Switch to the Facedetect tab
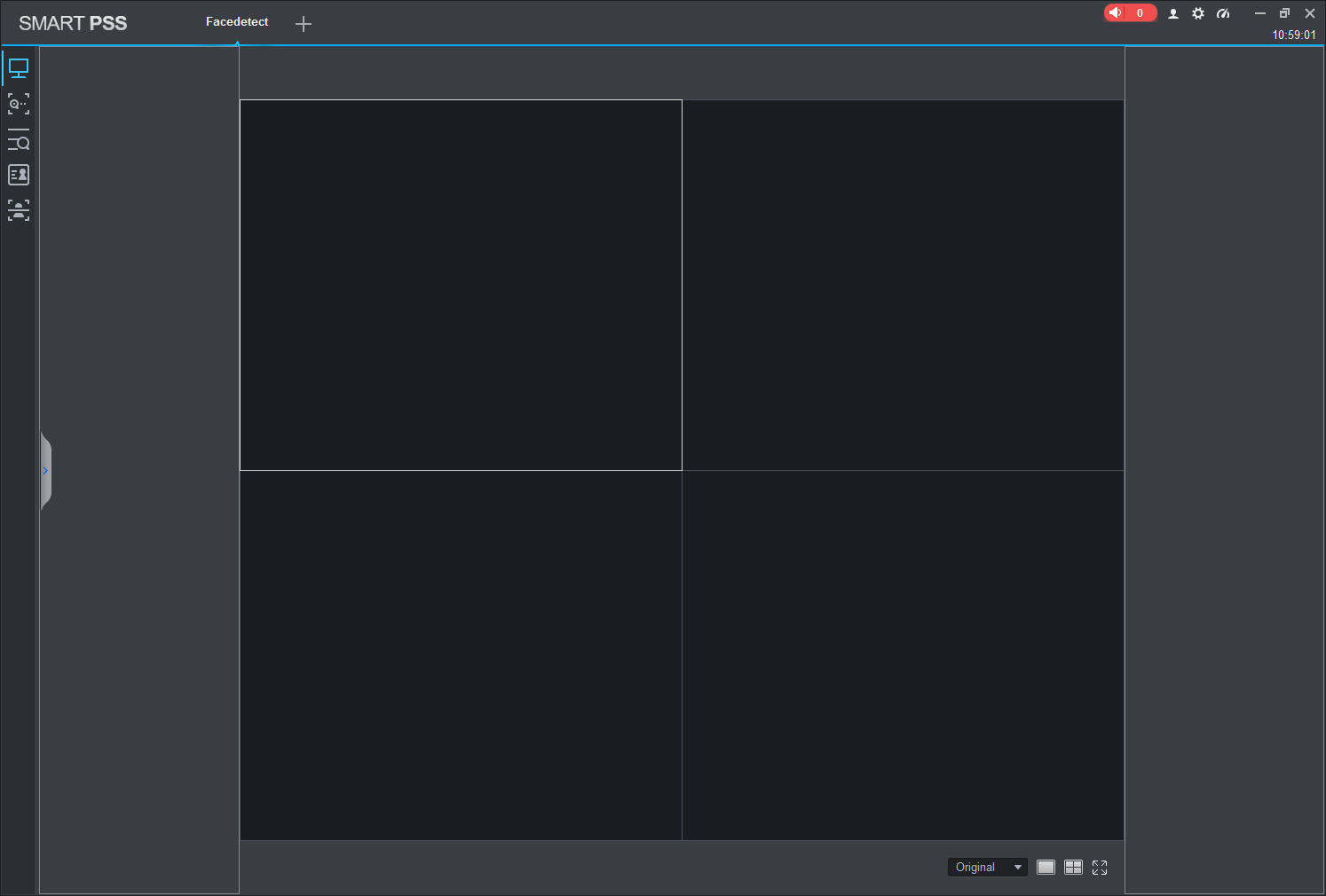Screen dimensions: 1326x896 tap(237, 22)
